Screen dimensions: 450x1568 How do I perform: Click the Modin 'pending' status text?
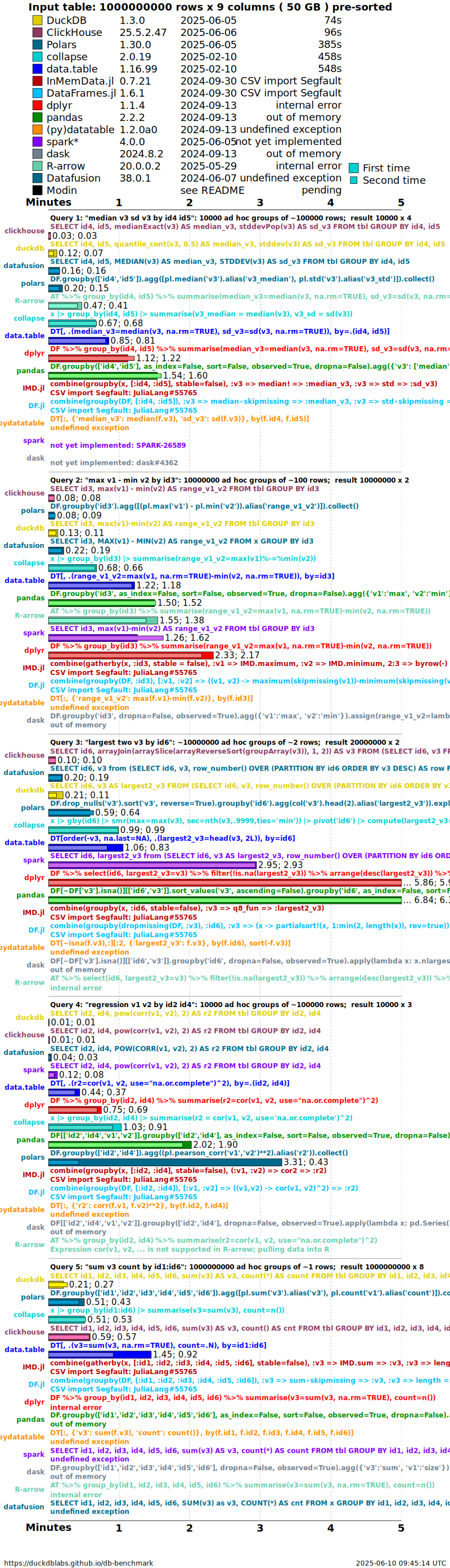coord(322,191)
